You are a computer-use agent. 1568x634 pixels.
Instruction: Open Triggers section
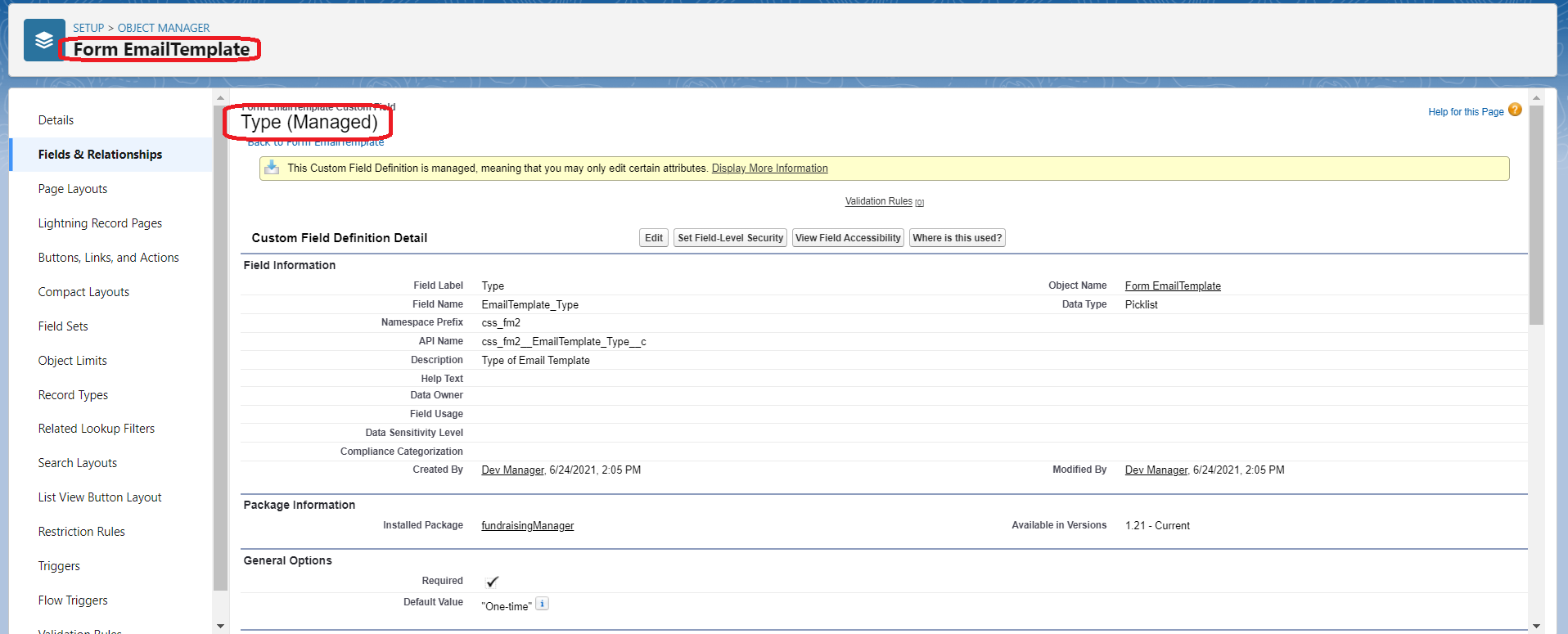[59, 566]
